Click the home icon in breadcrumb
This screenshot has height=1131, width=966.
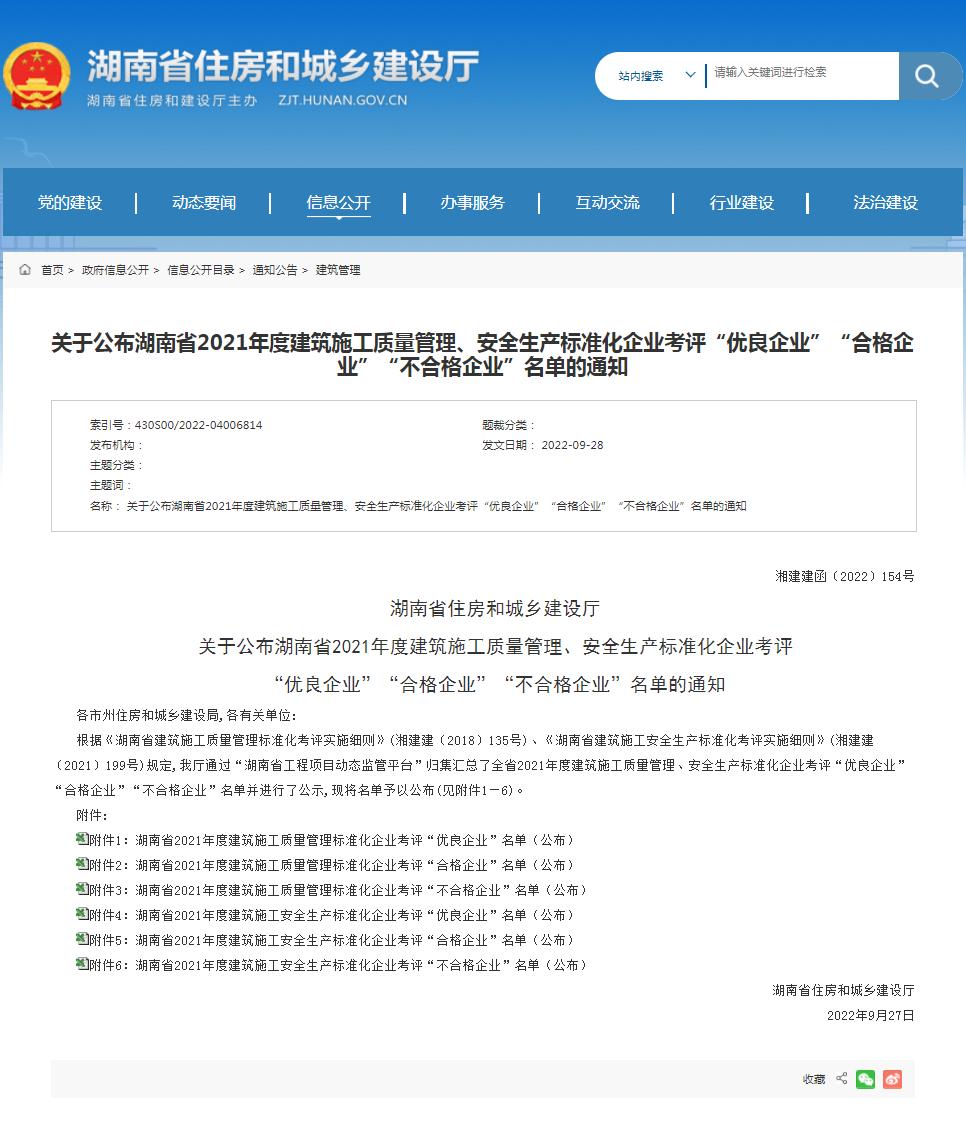pyautogui.click(x=25, y=270)
